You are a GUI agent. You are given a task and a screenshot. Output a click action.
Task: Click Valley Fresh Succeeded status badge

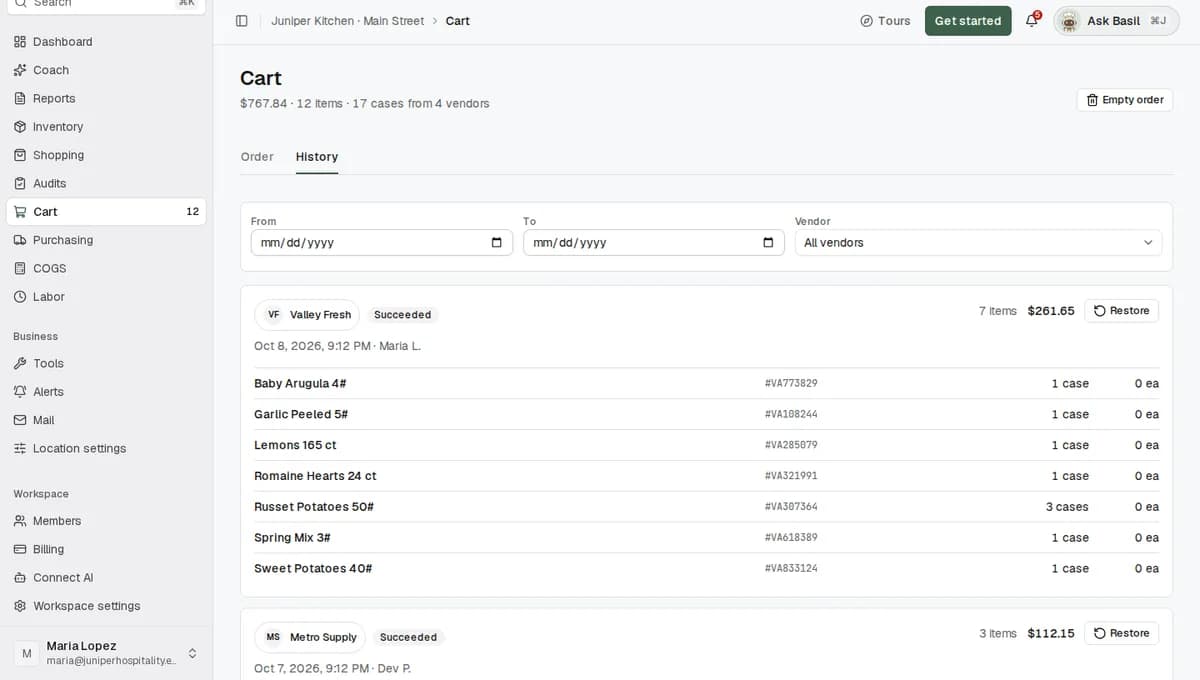pos(402,315)
